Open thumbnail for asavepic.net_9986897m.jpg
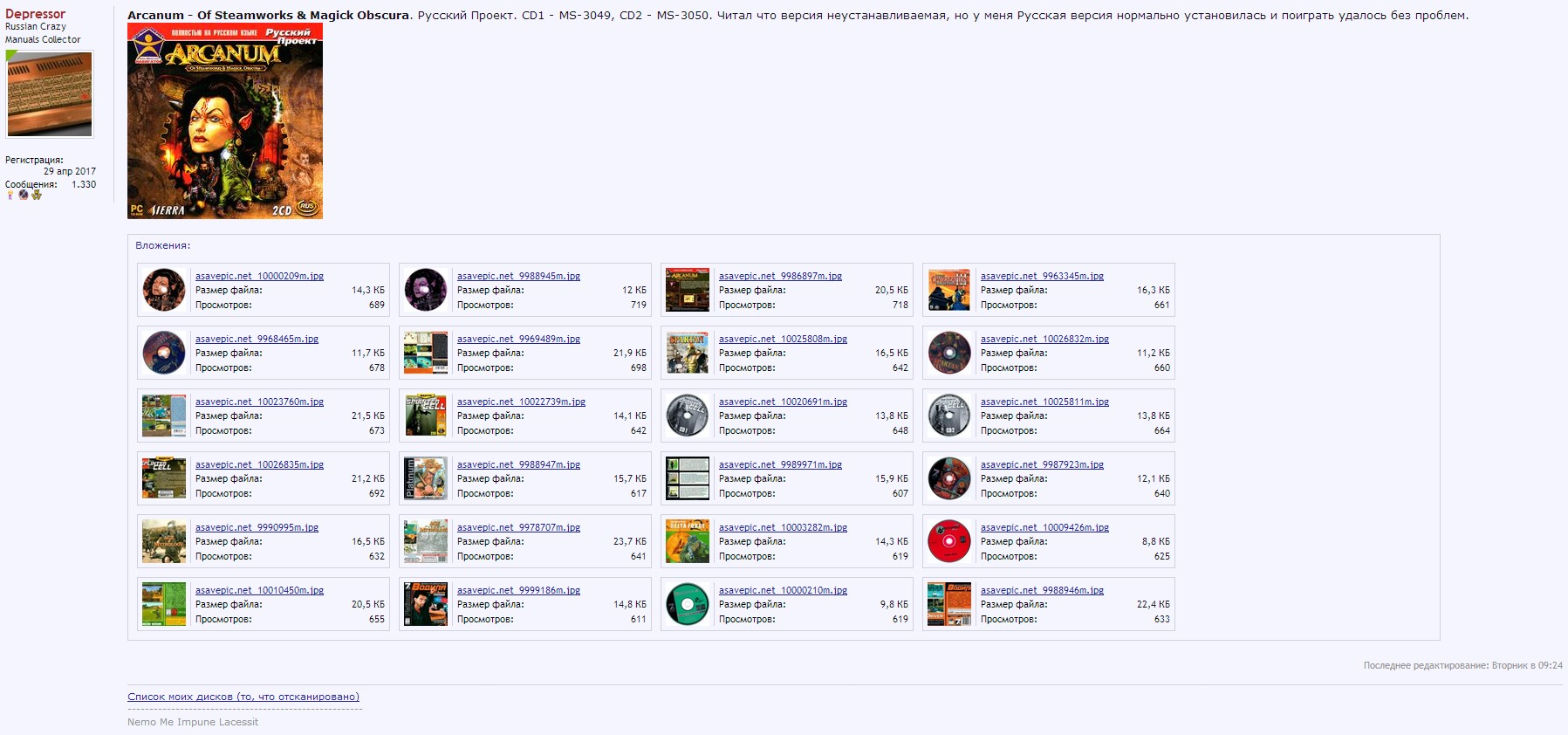 [688, 290]
